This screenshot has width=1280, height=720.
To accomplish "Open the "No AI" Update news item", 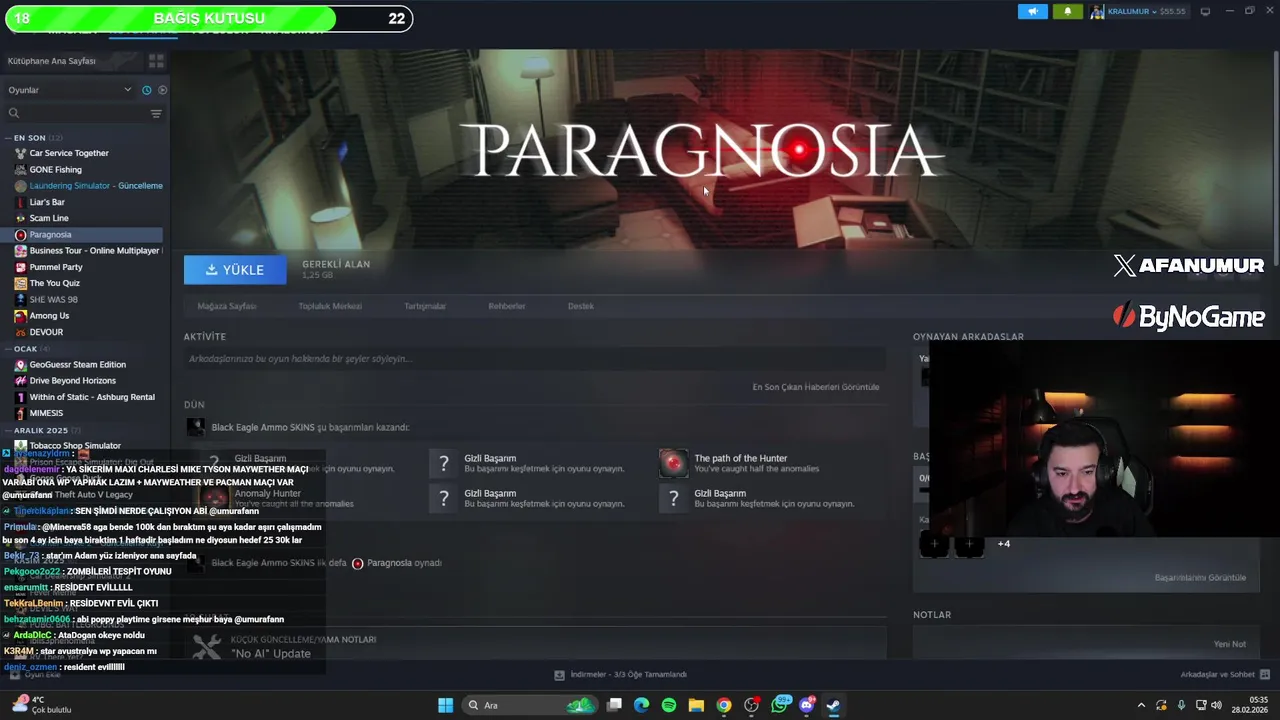I will pyautogui.click(x=271, y=654).
